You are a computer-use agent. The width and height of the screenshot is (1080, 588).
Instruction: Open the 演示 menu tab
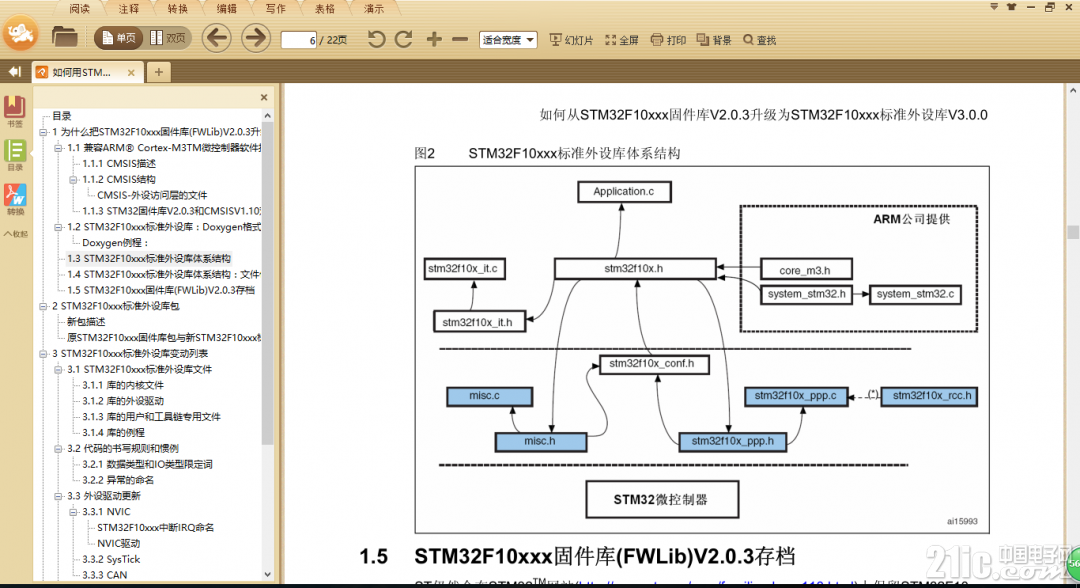click(374, 9)
